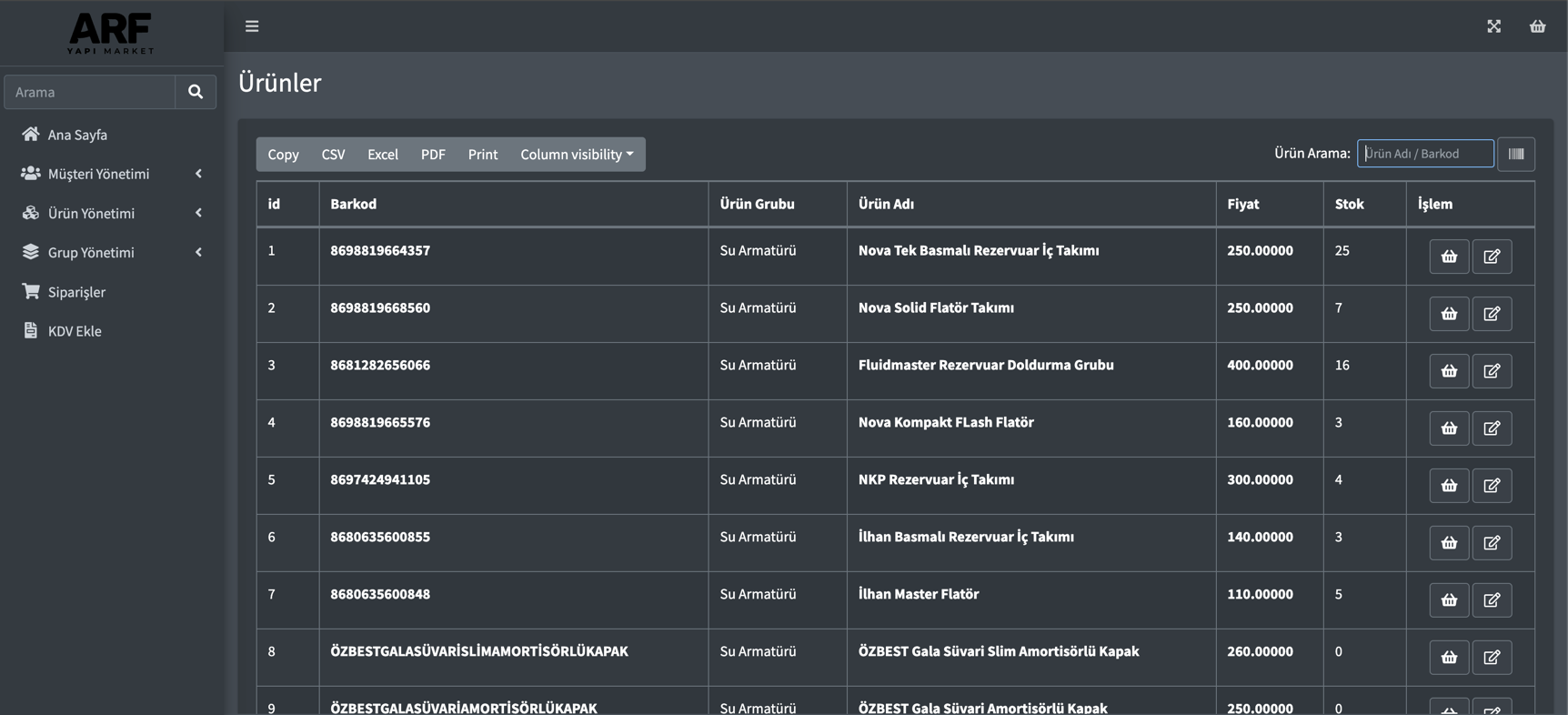
Task: Edit Fluidmaster Rezervuar Doldurma Grubu
Action: [1493, 371]
